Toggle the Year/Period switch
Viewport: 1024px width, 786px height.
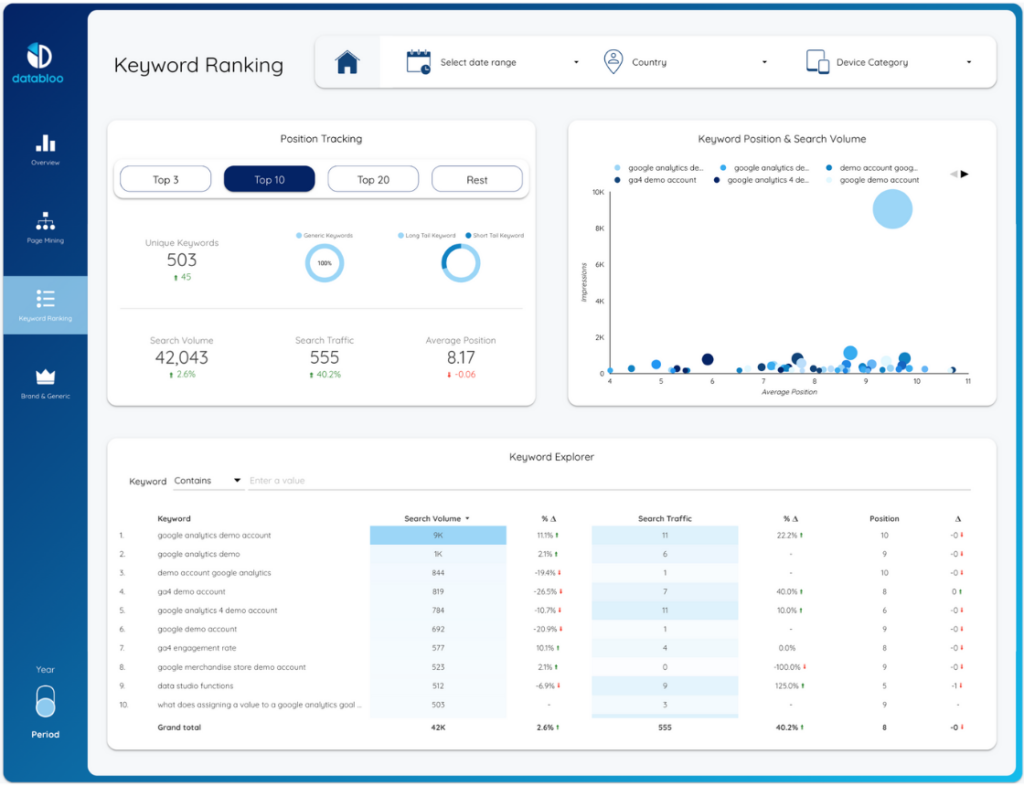click(45, 701)
